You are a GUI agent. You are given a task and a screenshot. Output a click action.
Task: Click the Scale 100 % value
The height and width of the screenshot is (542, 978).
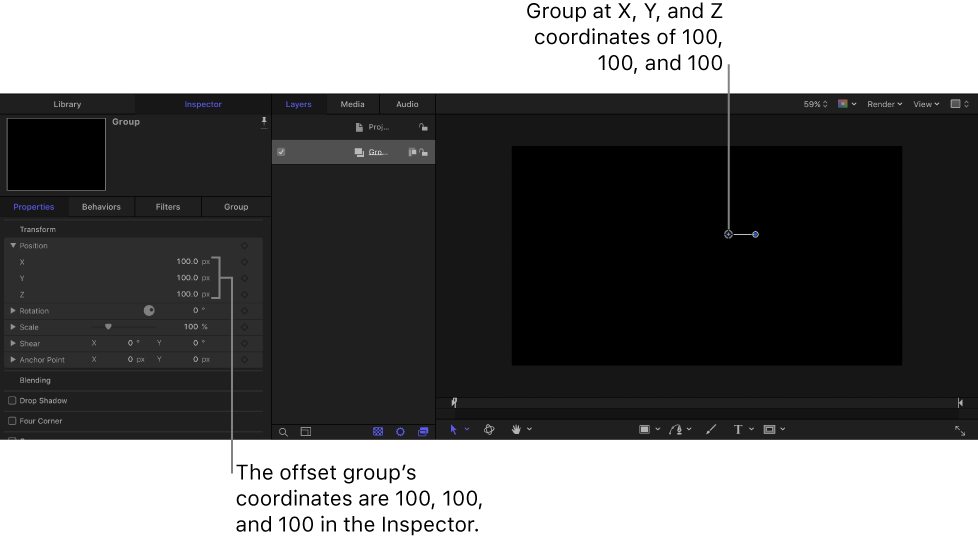pos(195,327)
